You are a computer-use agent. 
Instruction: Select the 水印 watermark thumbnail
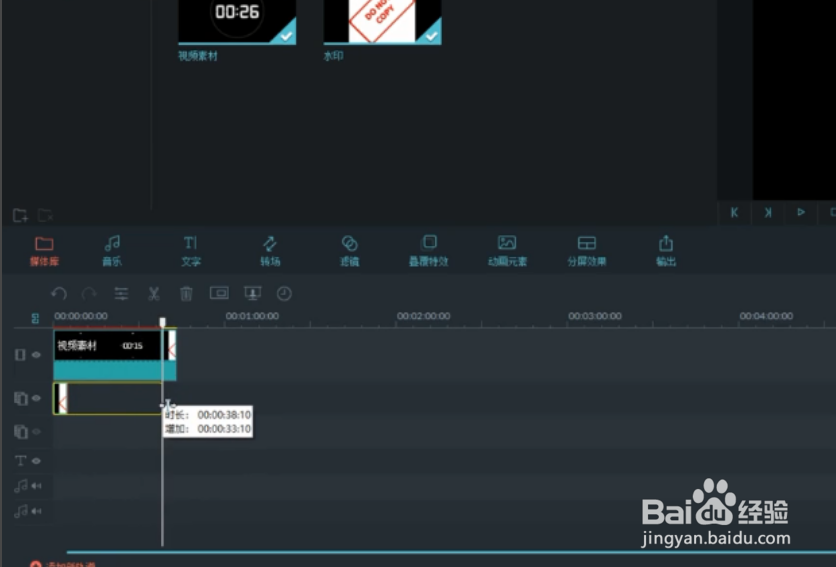tap(382, 21)
